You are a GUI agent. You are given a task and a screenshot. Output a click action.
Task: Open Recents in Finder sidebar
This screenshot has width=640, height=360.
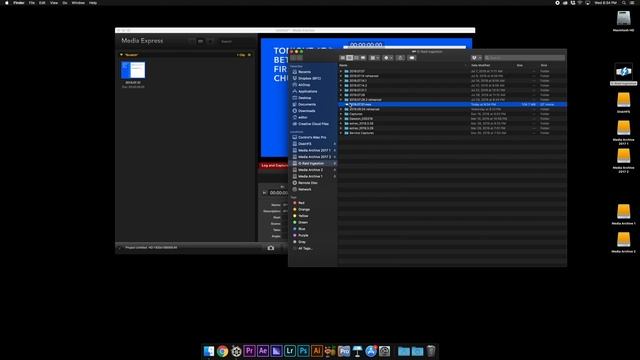point(304,72)
